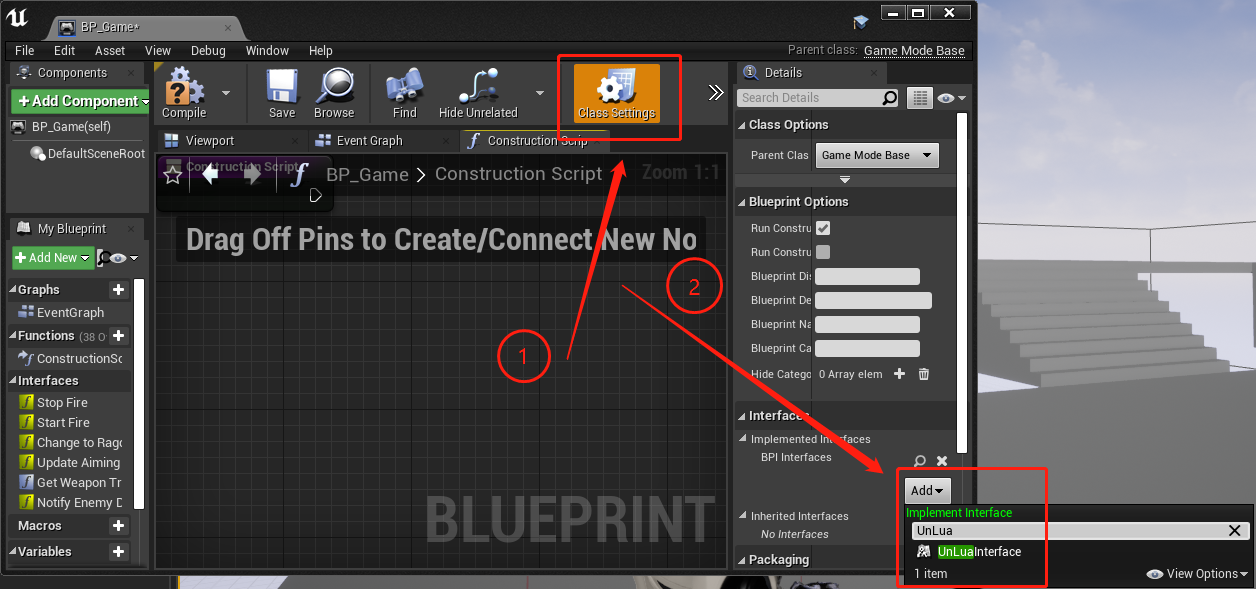Select the Update Aiming interface function
This screenshot has height=589, width=1256.
(78, 463)
